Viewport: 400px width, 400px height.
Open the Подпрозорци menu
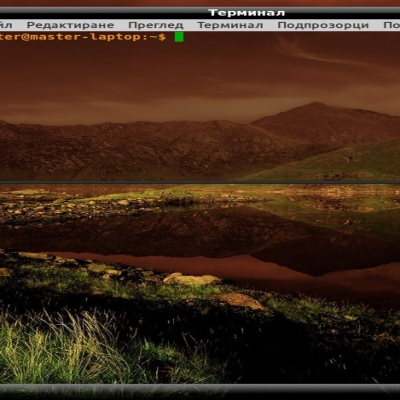click(x=323, y=25)
